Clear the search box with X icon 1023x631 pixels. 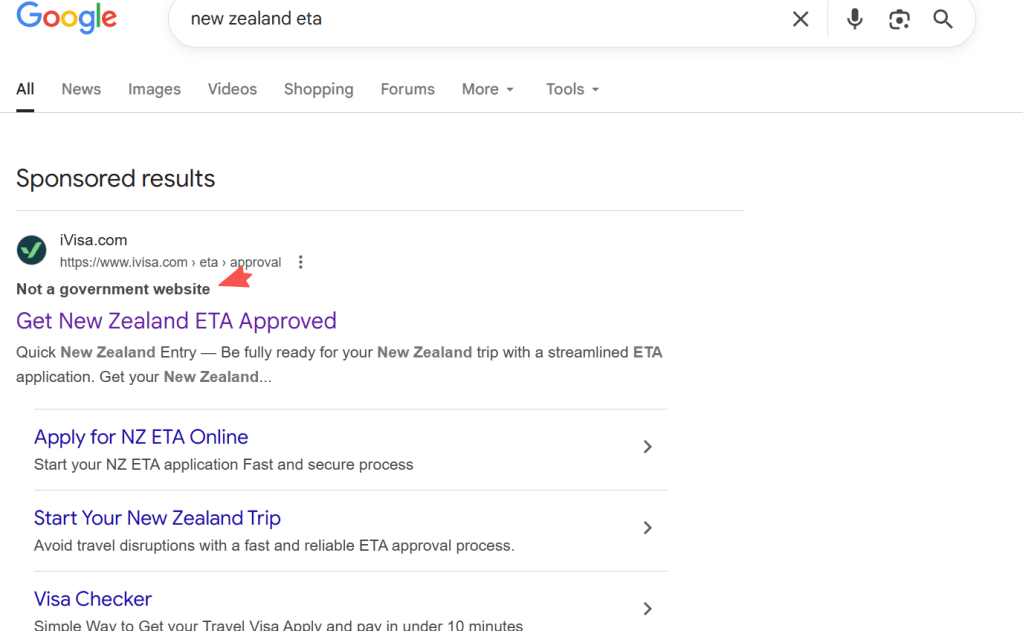coord(800,19)
